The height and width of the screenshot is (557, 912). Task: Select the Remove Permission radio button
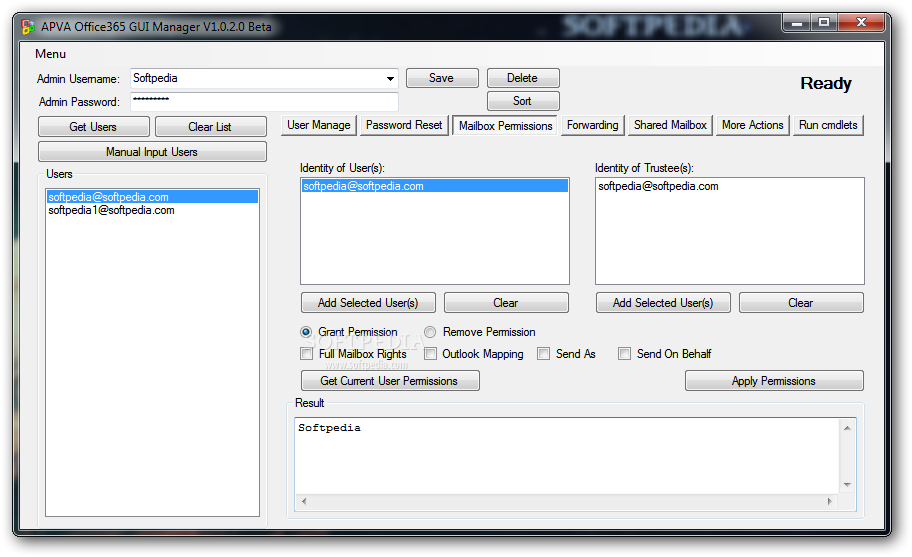click(x=430, y=332)
